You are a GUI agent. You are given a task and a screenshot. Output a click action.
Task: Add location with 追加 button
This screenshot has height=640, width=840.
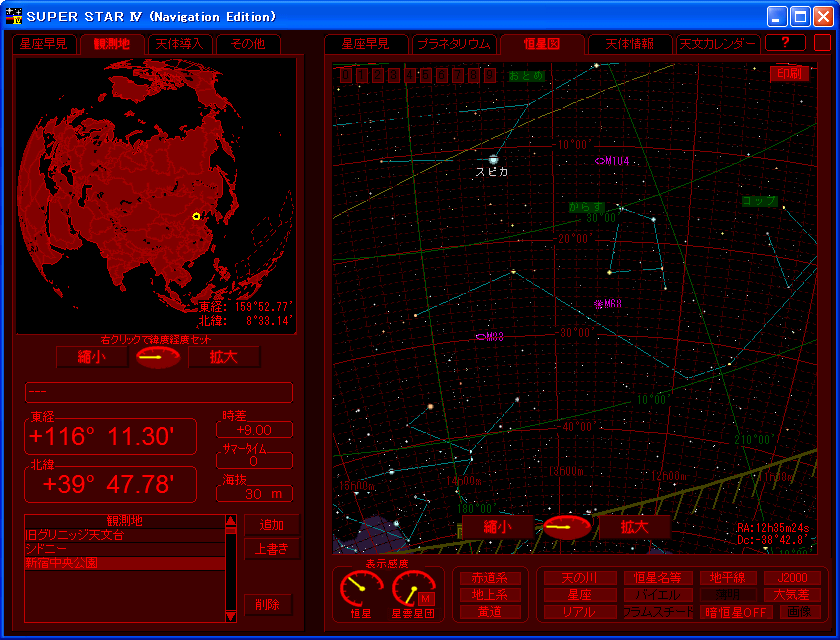click(272, 525)
